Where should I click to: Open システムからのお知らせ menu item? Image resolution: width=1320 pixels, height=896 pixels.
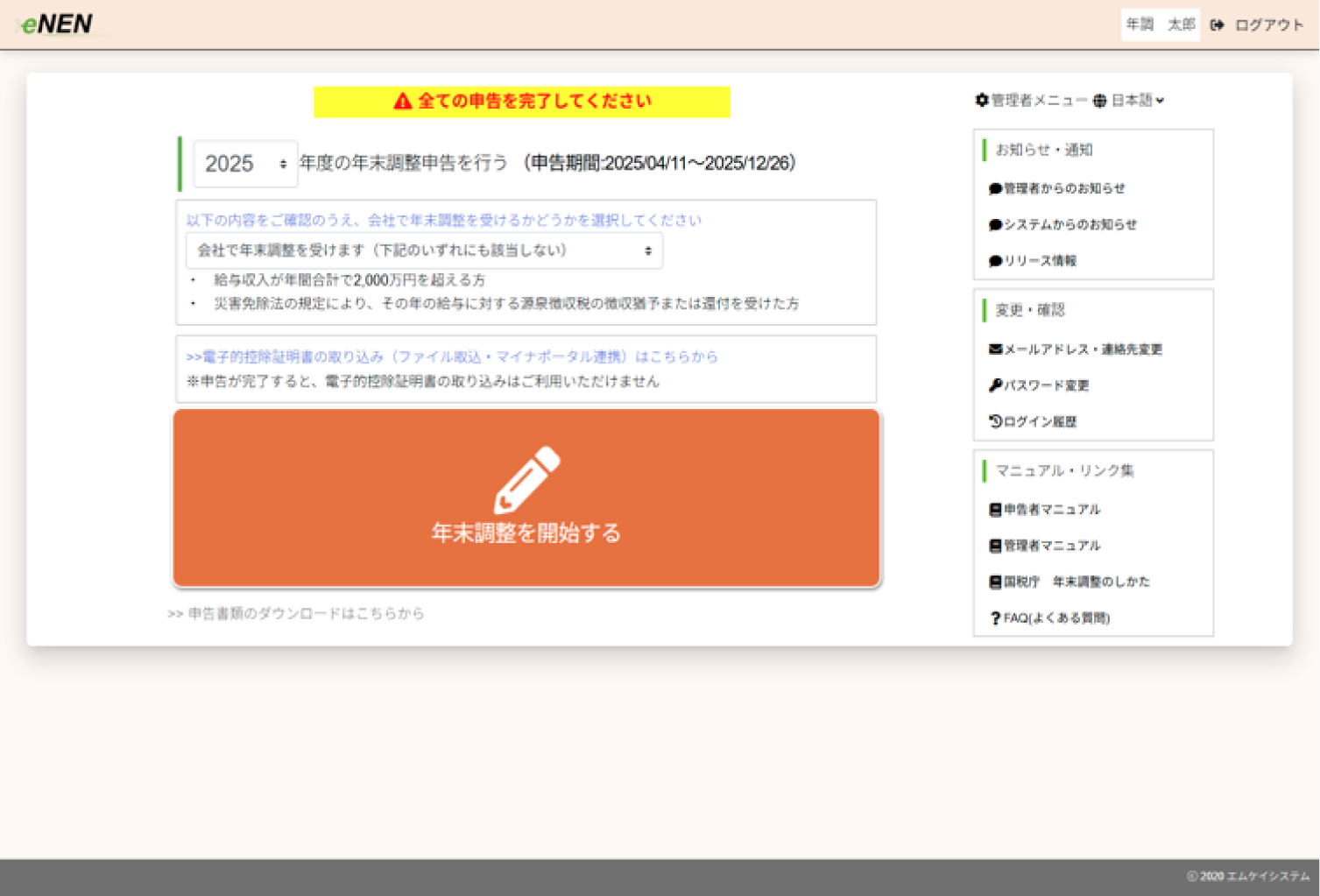1069,225
